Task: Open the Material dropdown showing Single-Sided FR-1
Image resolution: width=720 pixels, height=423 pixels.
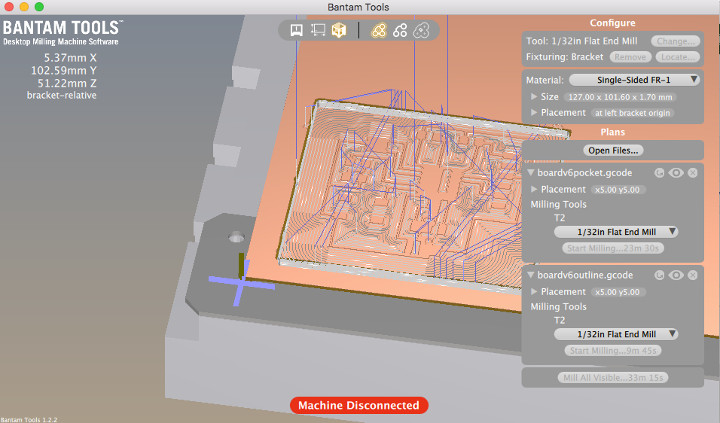Action: (634, 80)
